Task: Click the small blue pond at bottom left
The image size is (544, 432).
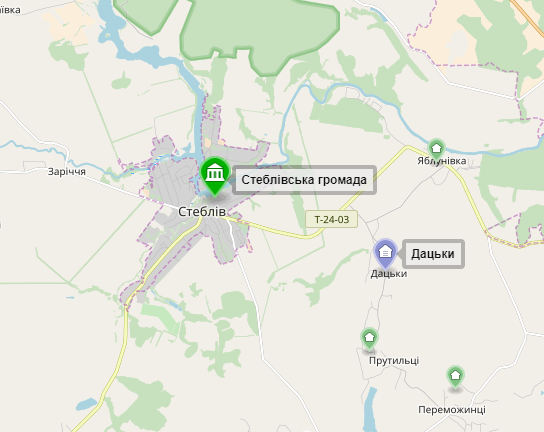Action: [86, 404]
